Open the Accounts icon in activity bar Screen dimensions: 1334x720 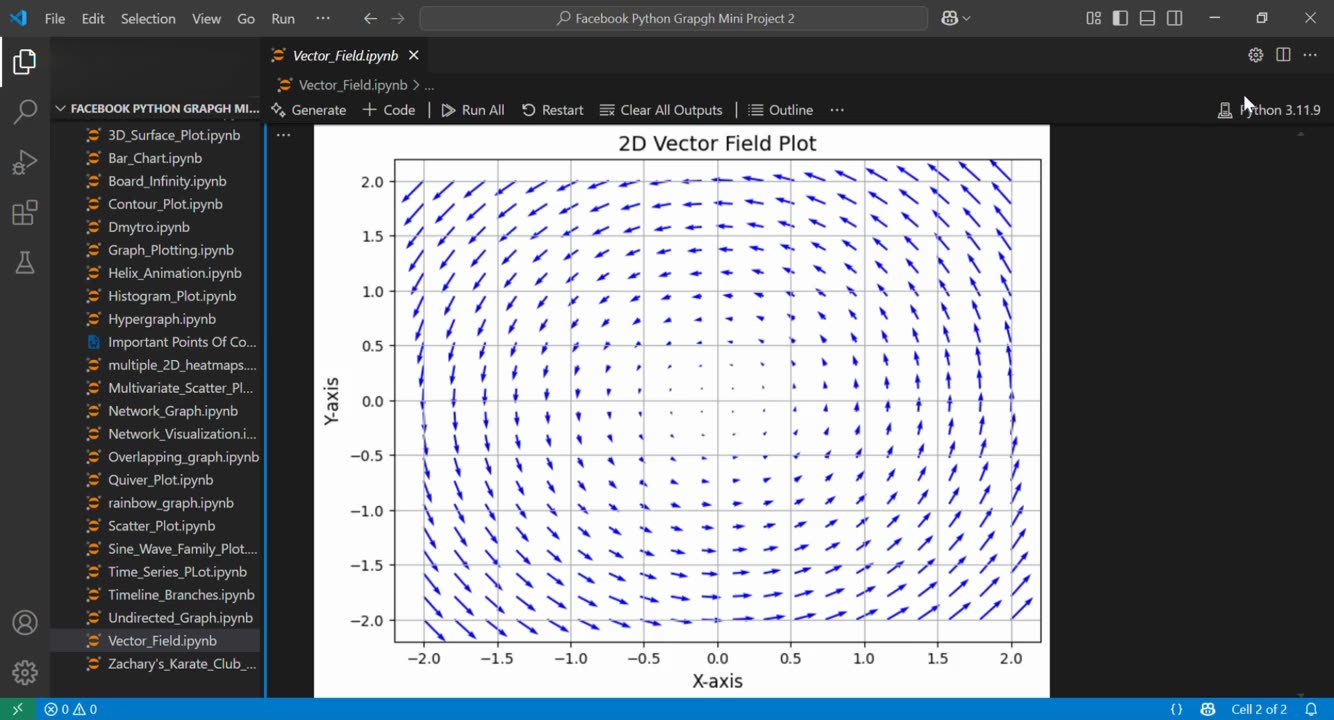click(x=25, y=623)
